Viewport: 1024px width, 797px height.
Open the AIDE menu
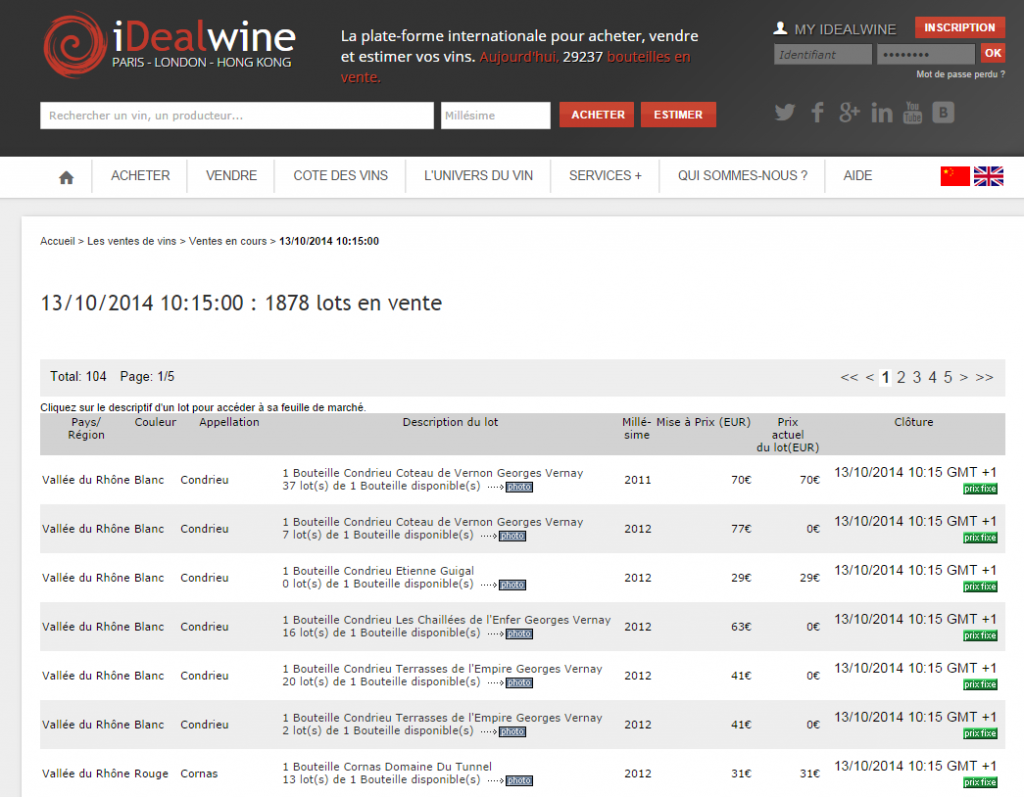click(857, 176)
